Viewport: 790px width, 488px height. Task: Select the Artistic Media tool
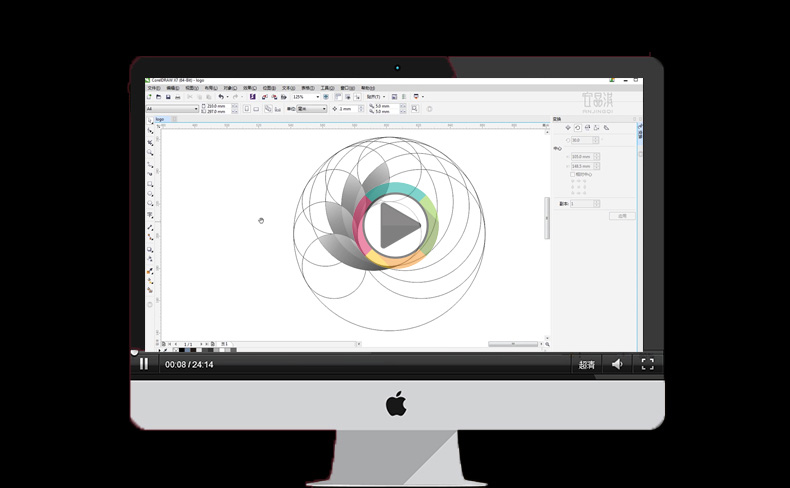tap(150, 174)
